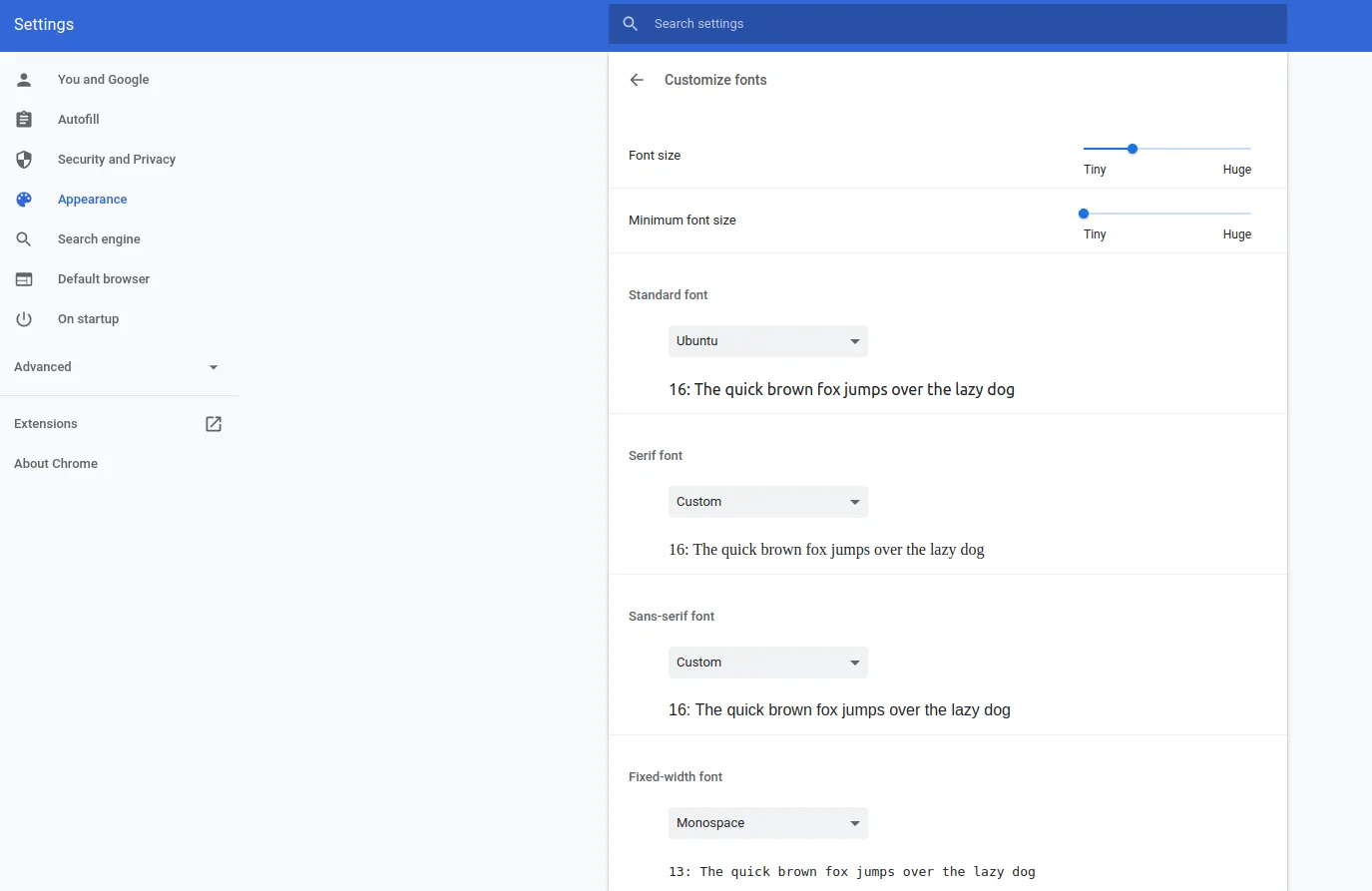Click the Settings title in the header

[44, 25]
